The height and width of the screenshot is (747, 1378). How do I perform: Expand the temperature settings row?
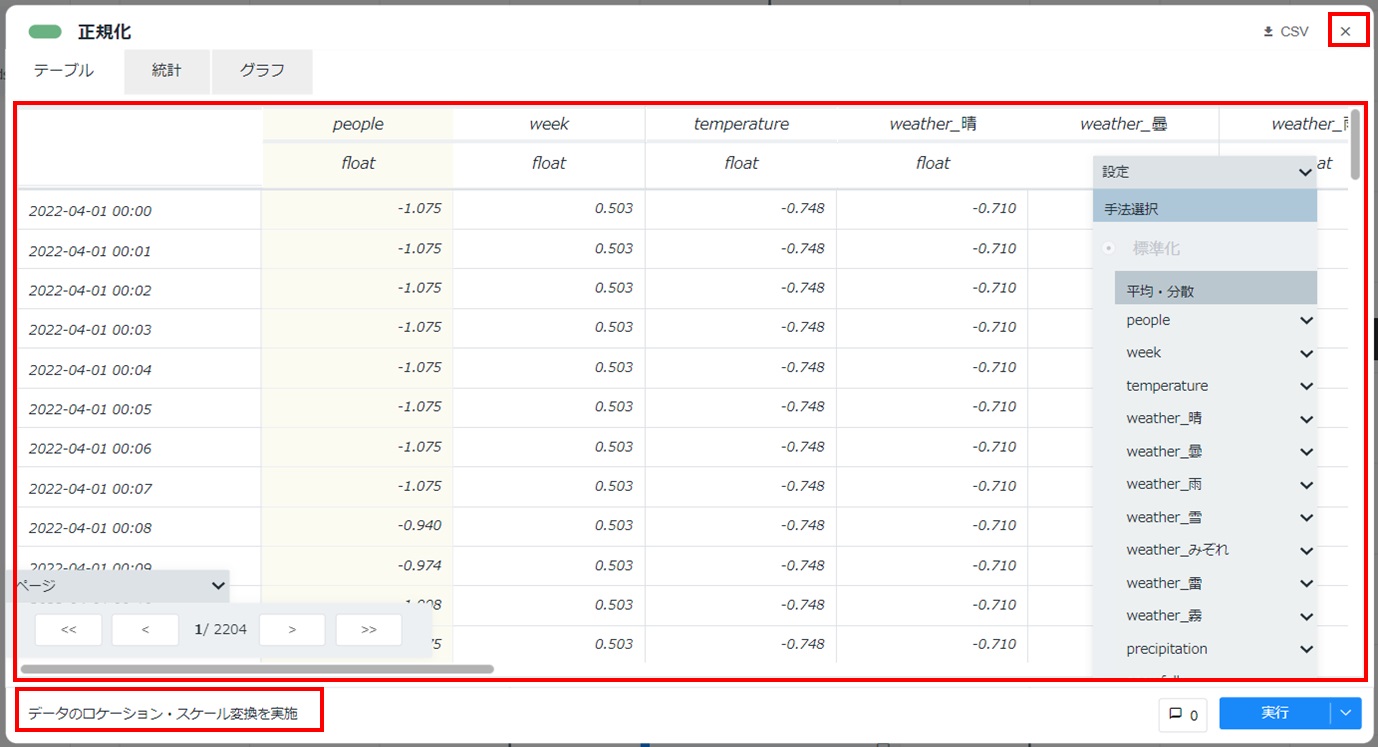[x=1306, y=387]
